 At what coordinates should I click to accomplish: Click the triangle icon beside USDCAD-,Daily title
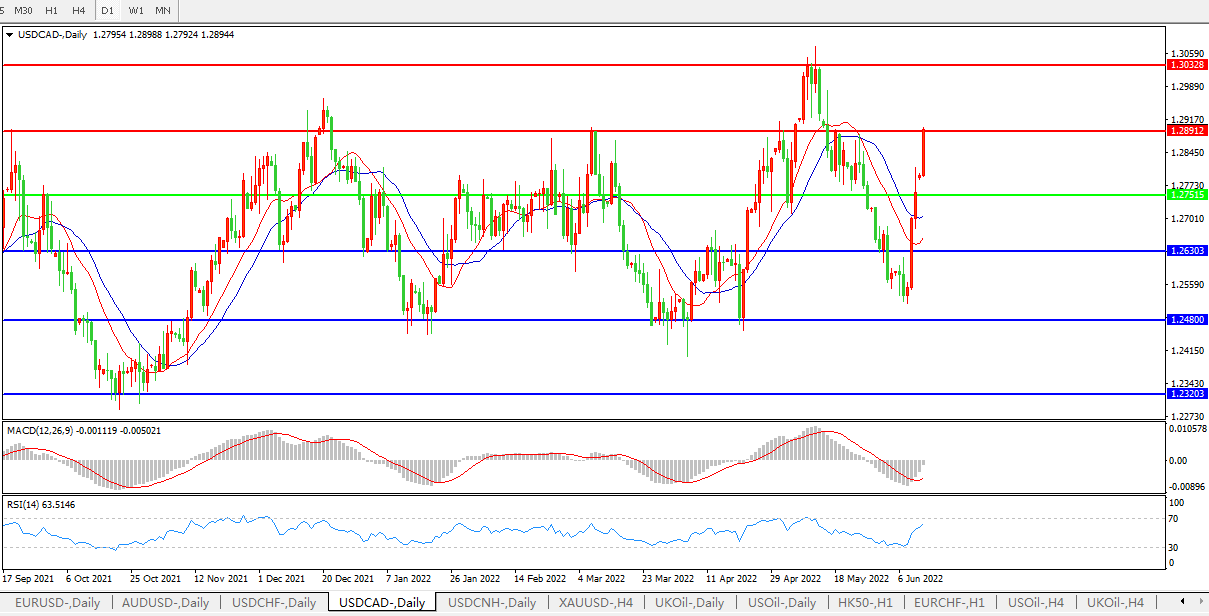click(x=10, y=34)
